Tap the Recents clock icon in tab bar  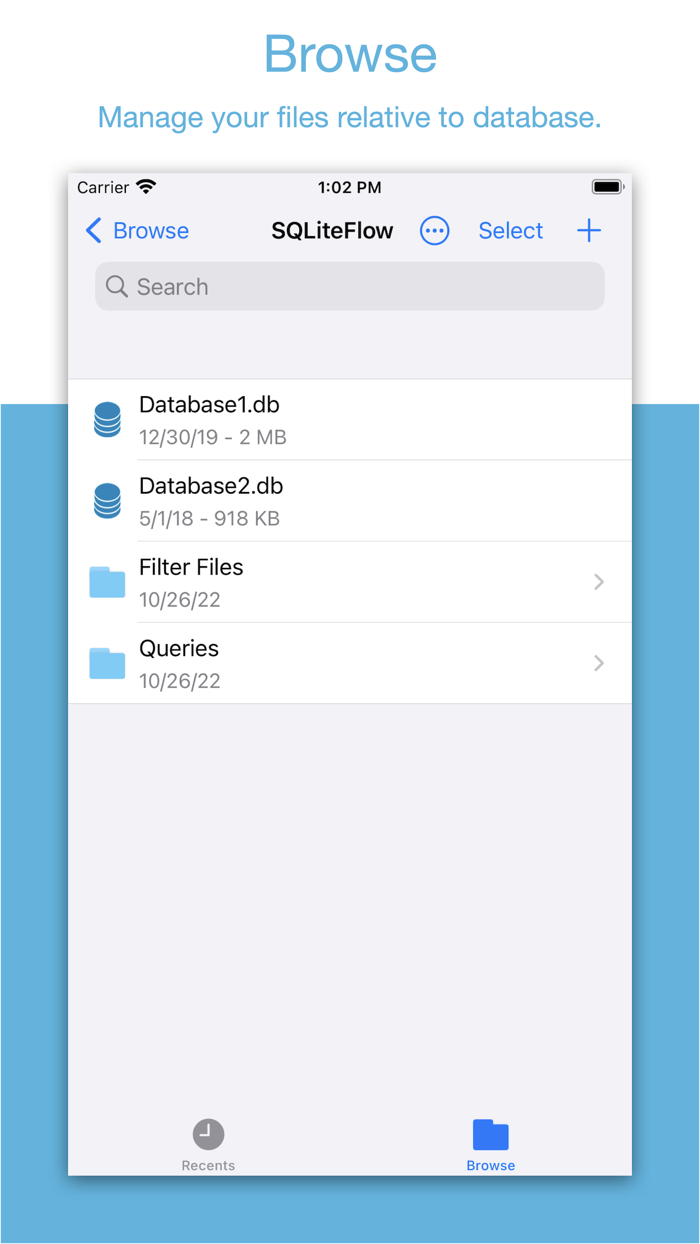coord(208,1131)
